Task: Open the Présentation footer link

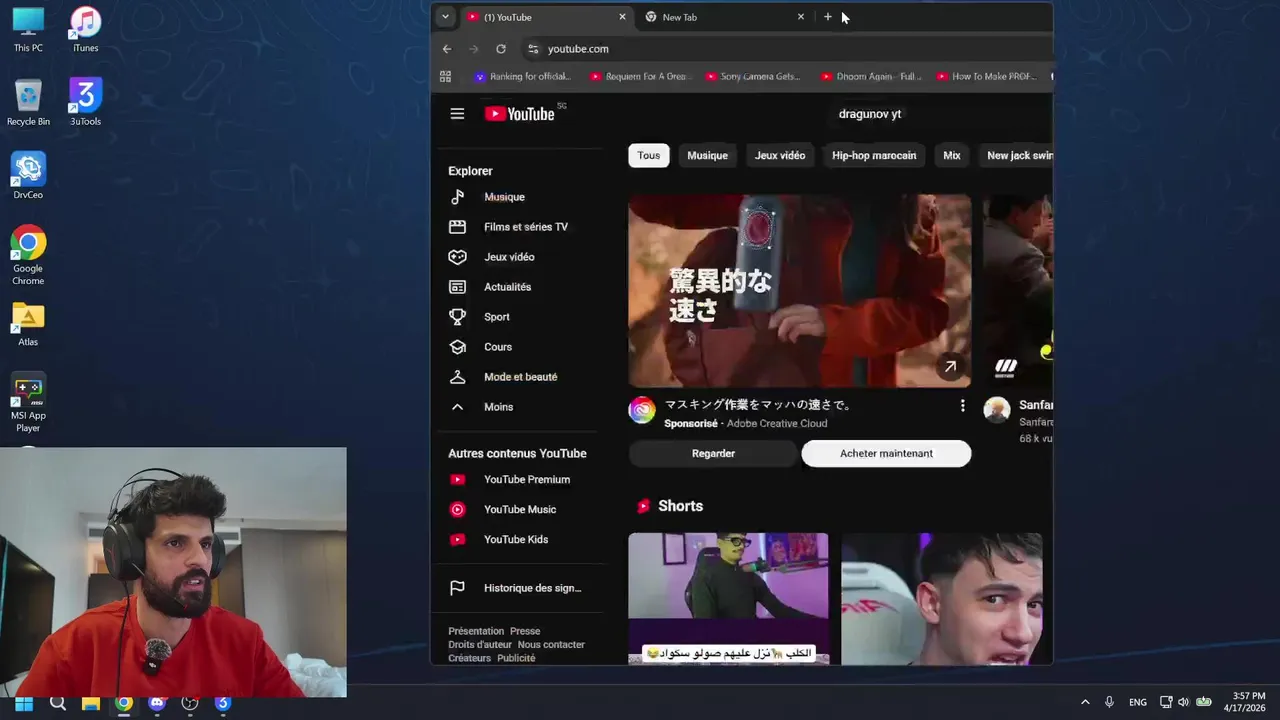Action: click(476, 631)
